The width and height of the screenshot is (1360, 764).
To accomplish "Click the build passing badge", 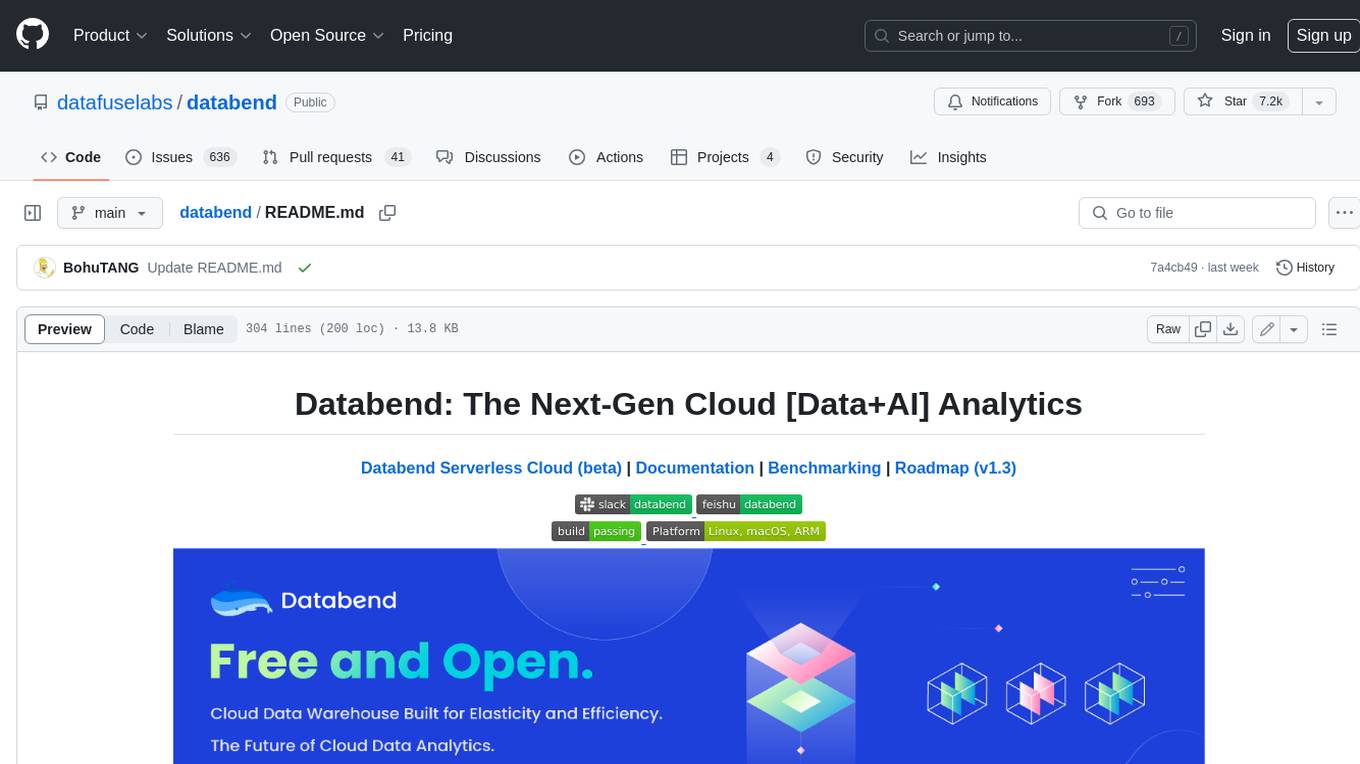I will (596, 531).
